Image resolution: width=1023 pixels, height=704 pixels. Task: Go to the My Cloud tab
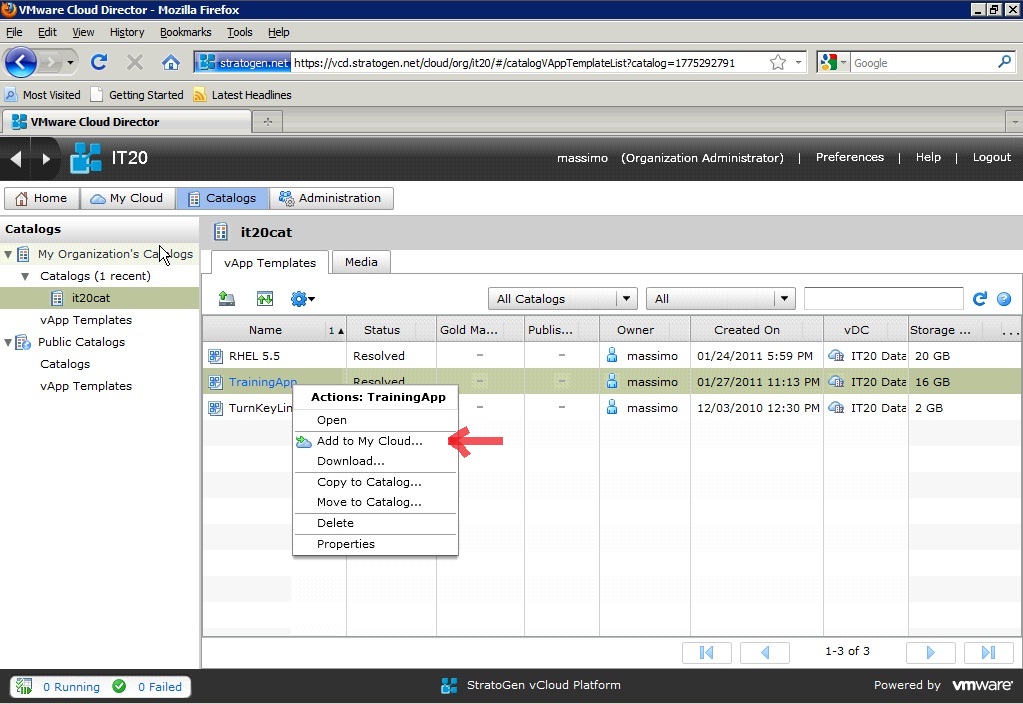[128, 198]
